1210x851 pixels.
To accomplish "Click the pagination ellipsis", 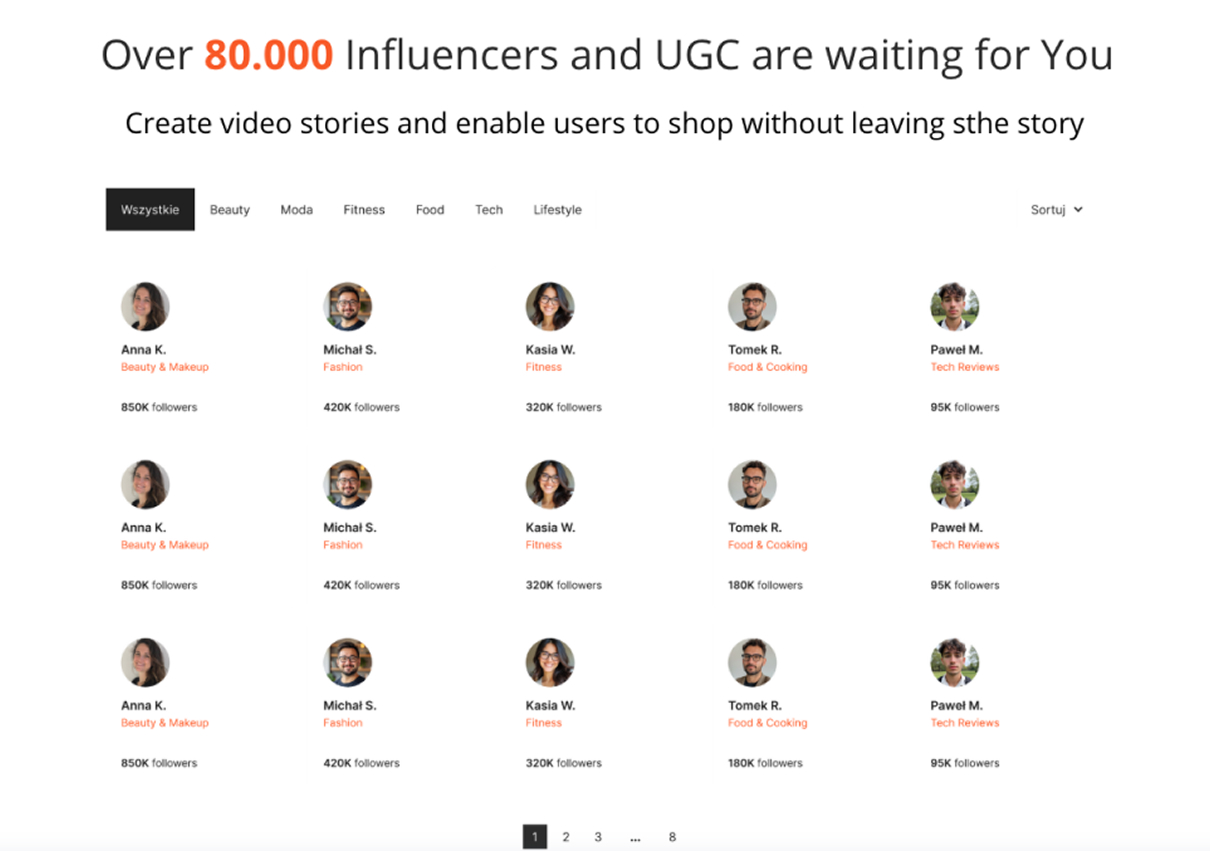I will click(x=635, y=837).
